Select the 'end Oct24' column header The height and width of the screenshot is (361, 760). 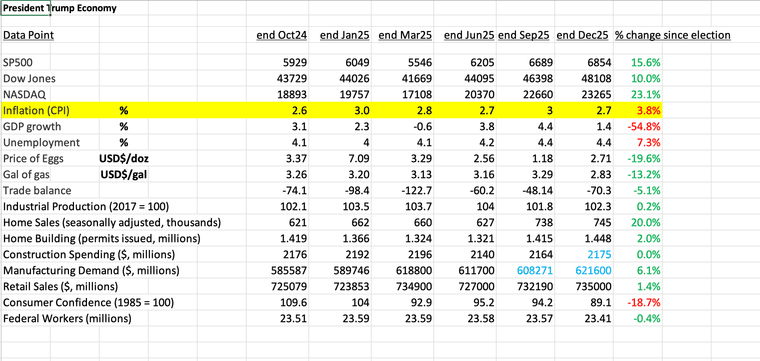click(x=282, y=35)
